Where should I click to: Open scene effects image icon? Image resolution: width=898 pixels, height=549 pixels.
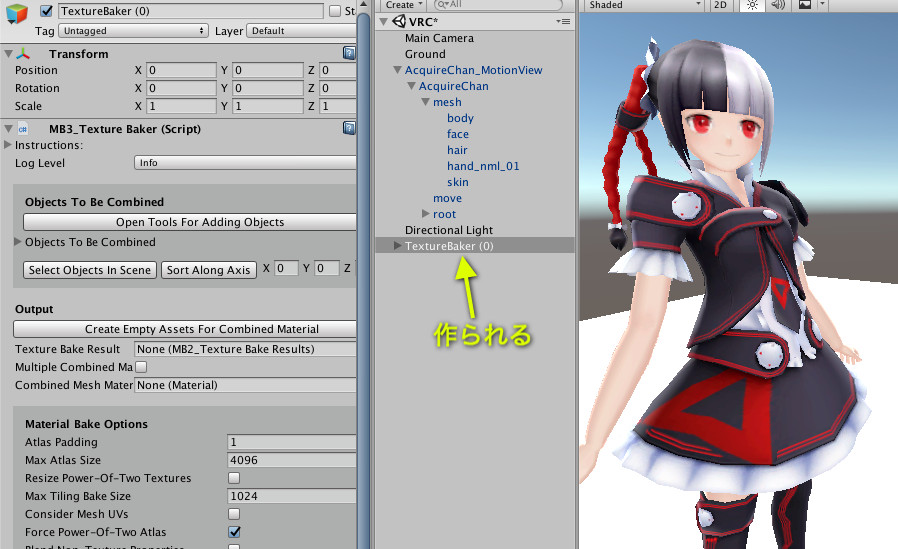[805, 5]
